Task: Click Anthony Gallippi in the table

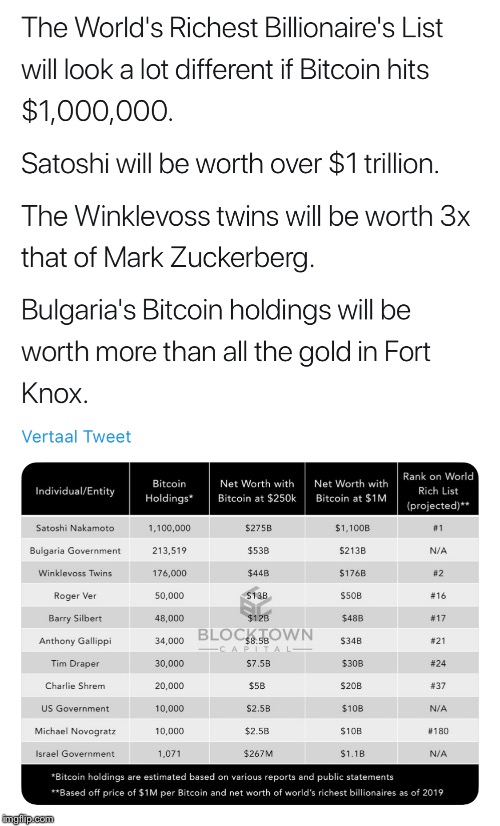Action: coord(75,641)
